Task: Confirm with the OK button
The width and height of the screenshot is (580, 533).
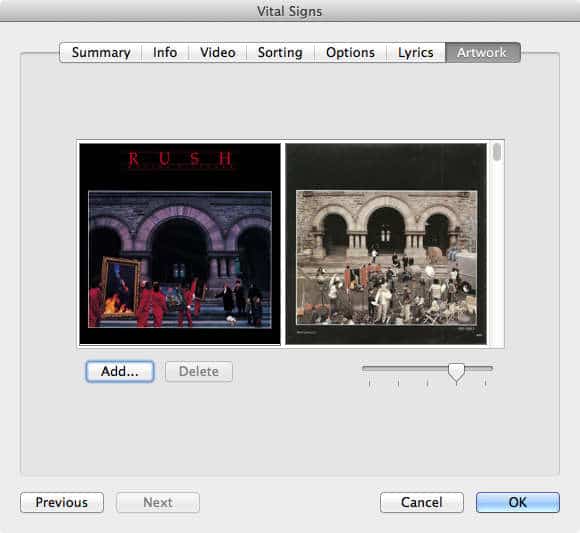Action: [x=517, y=502]
